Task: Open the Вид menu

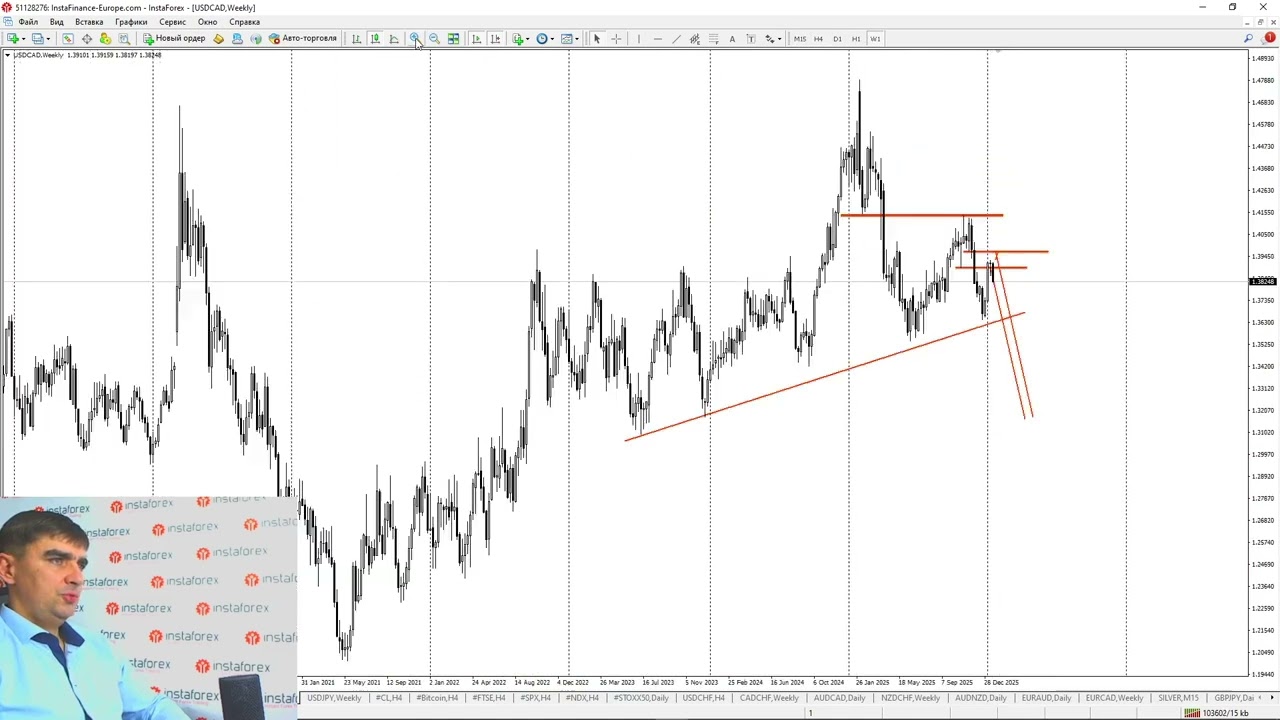Action: point(57,22)
